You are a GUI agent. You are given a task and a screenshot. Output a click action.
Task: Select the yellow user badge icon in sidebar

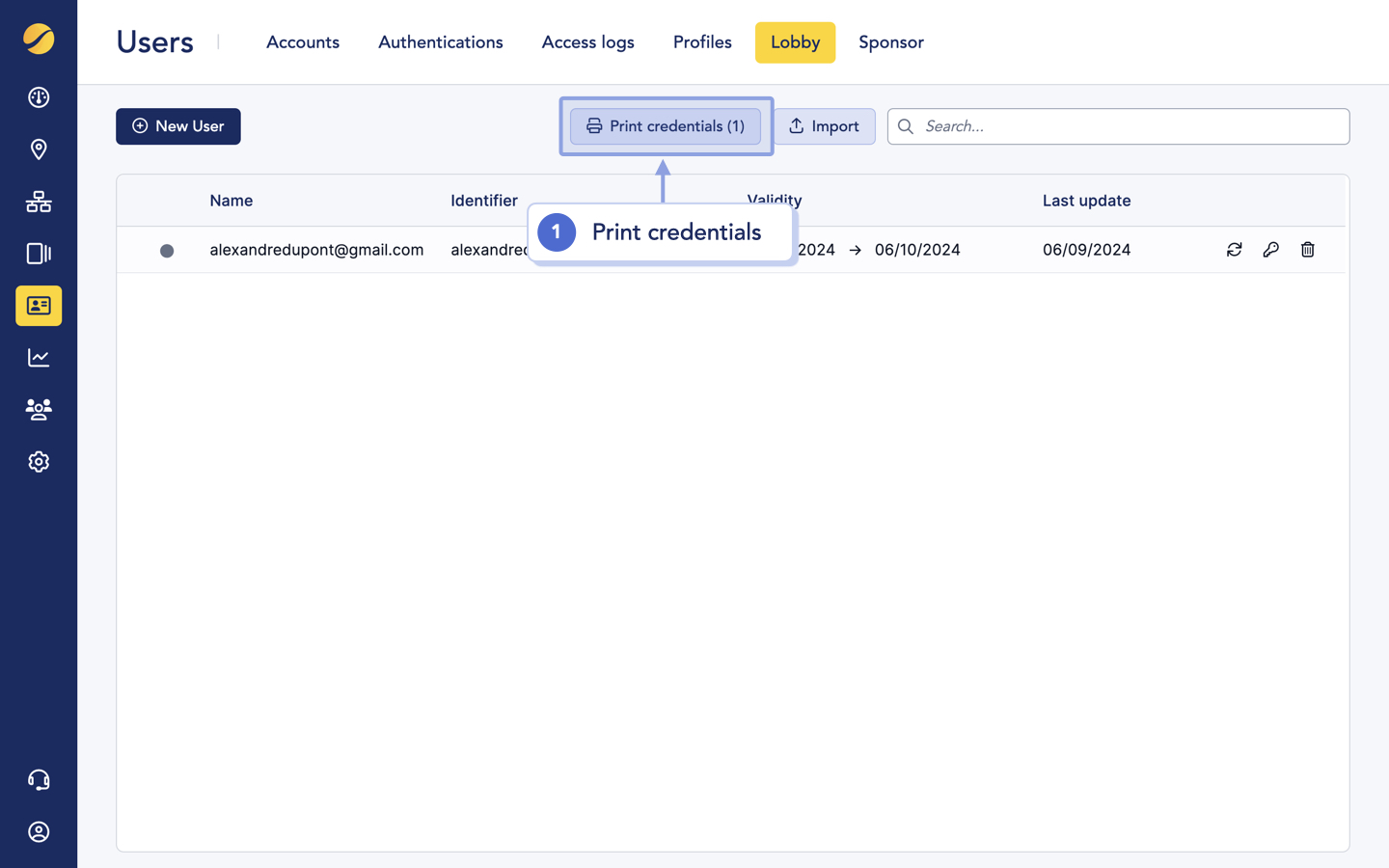tap(39, 306)
